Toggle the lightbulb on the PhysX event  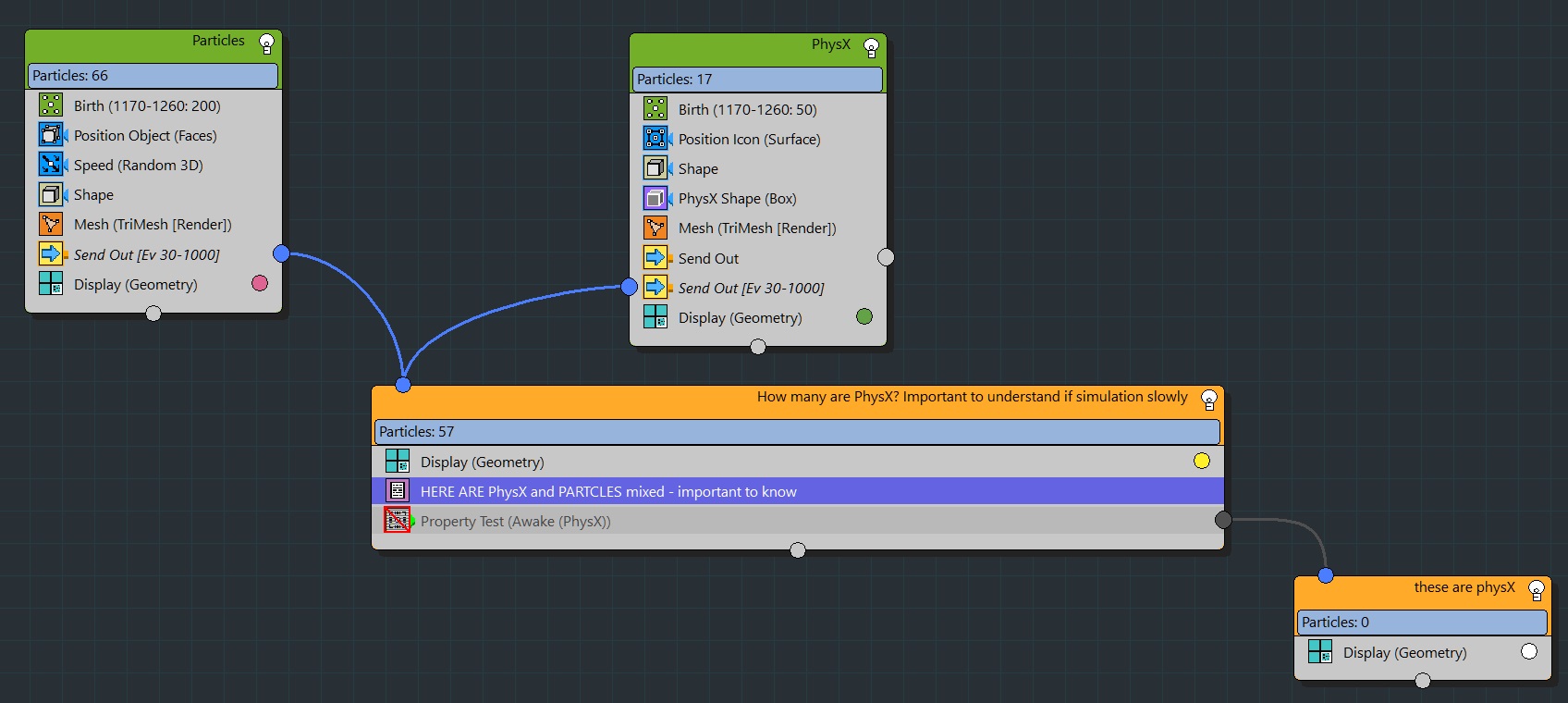tap(871, 47)
